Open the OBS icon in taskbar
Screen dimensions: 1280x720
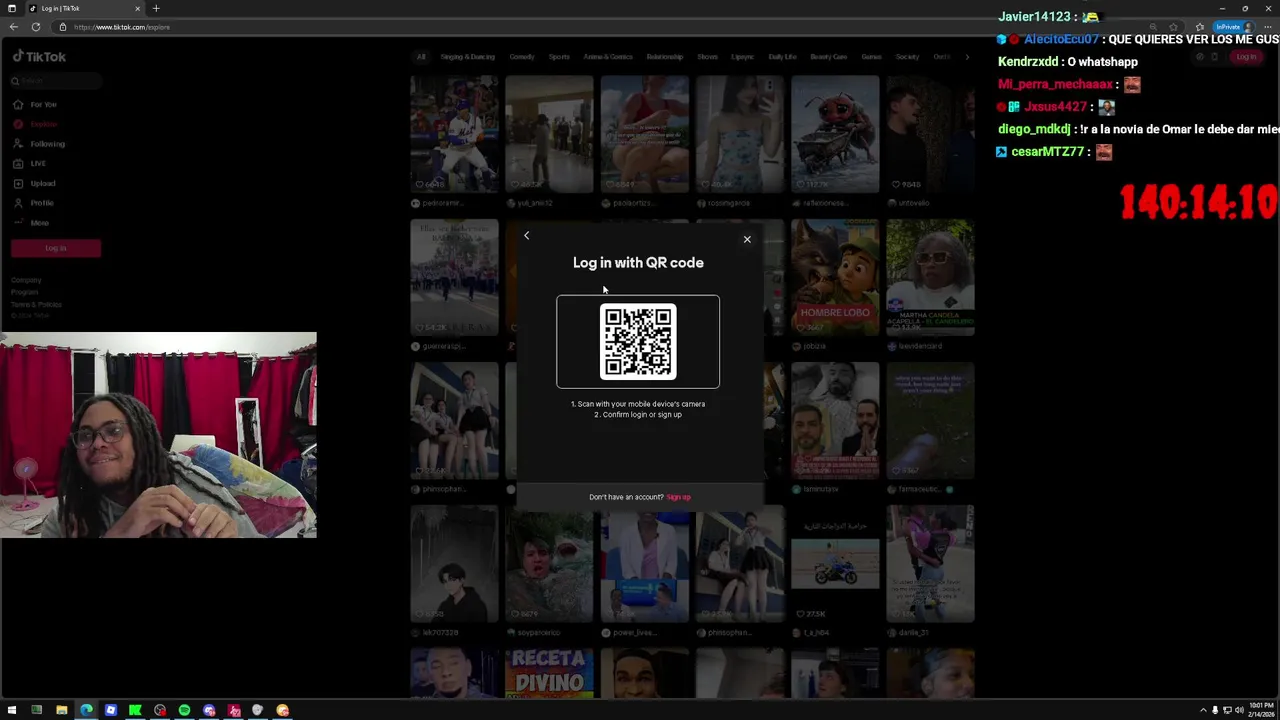coord(160,710)
